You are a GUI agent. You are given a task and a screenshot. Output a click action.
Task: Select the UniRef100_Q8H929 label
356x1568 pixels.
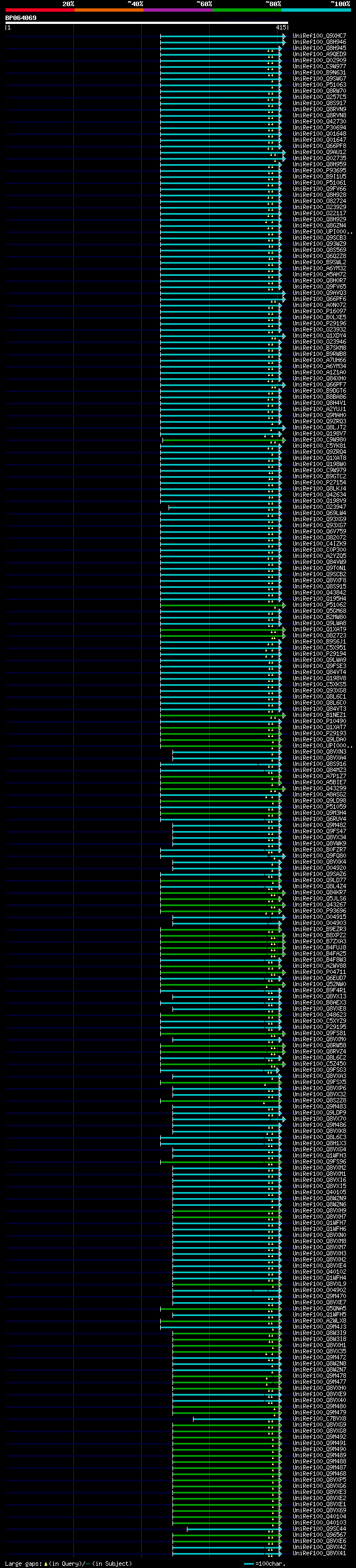tap(319, 219)
